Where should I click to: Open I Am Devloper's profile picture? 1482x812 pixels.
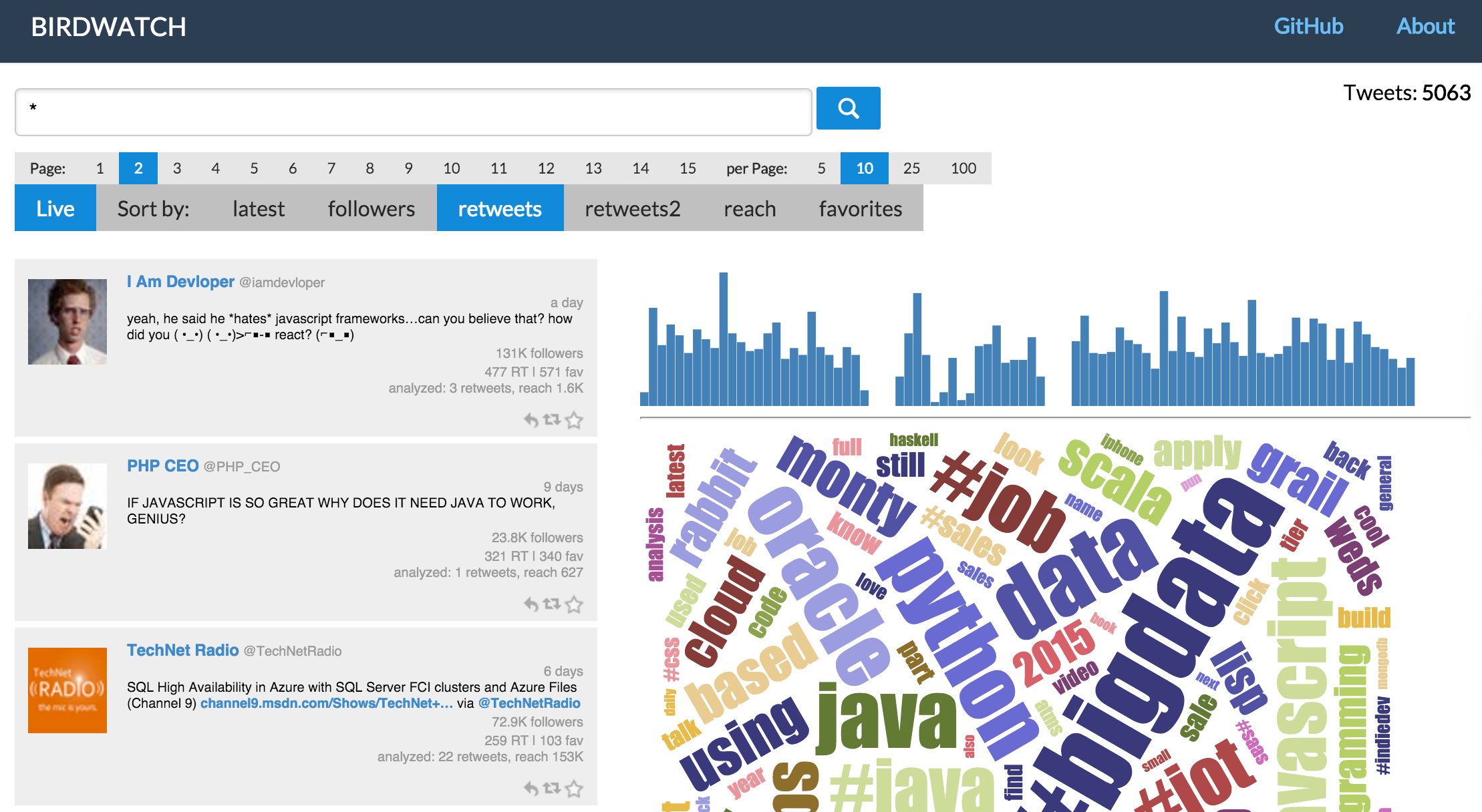(x=67, y=322)
